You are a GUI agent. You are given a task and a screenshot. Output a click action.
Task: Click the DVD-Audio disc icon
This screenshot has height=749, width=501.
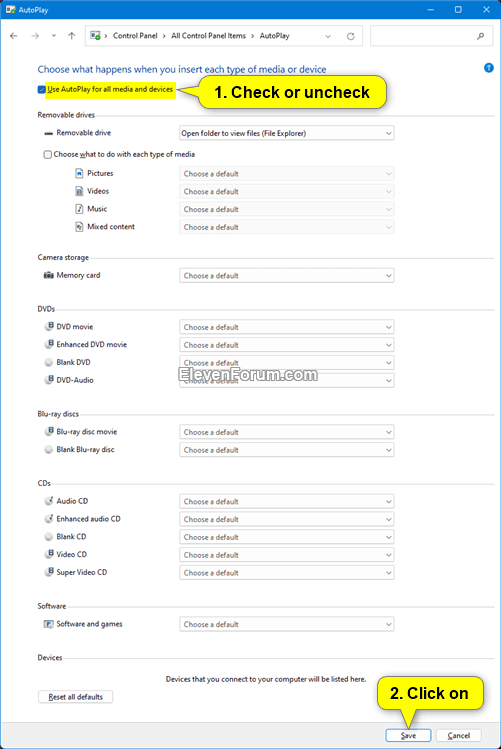tap(49, 380)
